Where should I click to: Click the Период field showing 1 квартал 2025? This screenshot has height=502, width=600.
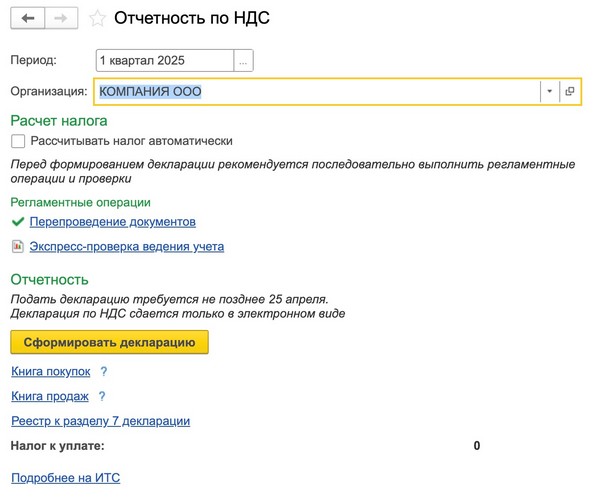click(164, 61)
